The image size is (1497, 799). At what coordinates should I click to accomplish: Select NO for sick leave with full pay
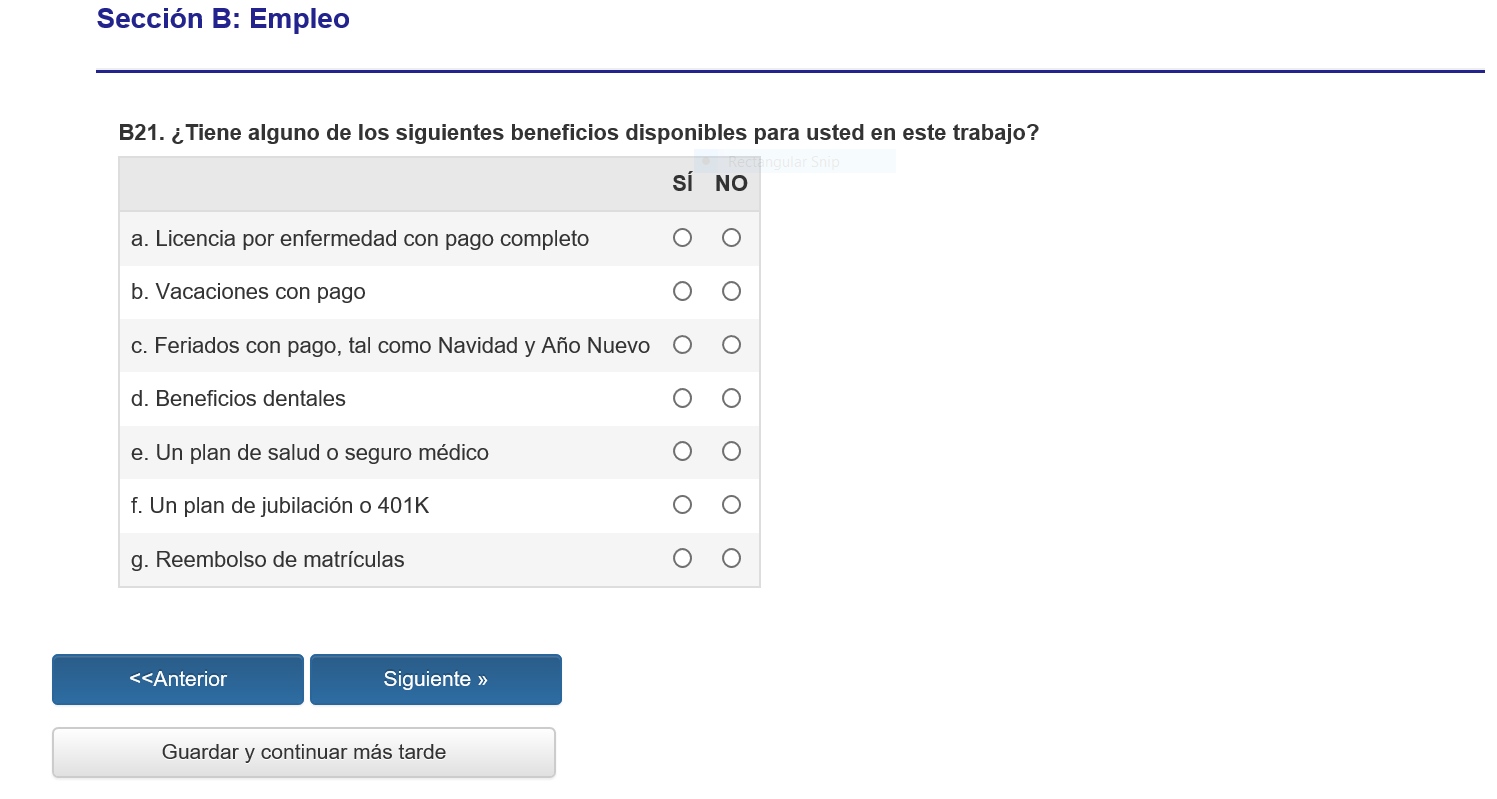(x=731, y=238)
